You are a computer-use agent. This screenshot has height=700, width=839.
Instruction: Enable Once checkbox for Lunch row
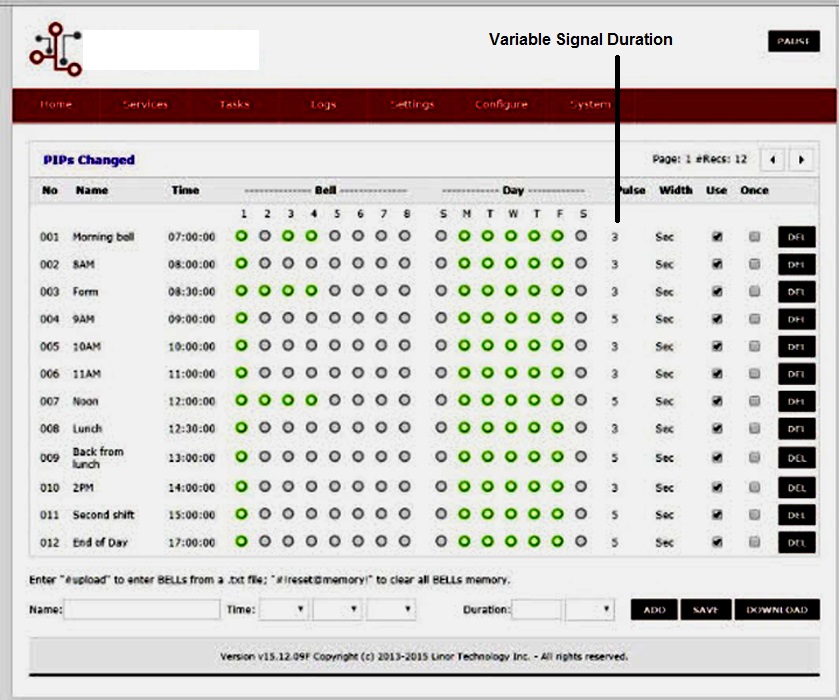pyautogui.click(x=754, y=428)
